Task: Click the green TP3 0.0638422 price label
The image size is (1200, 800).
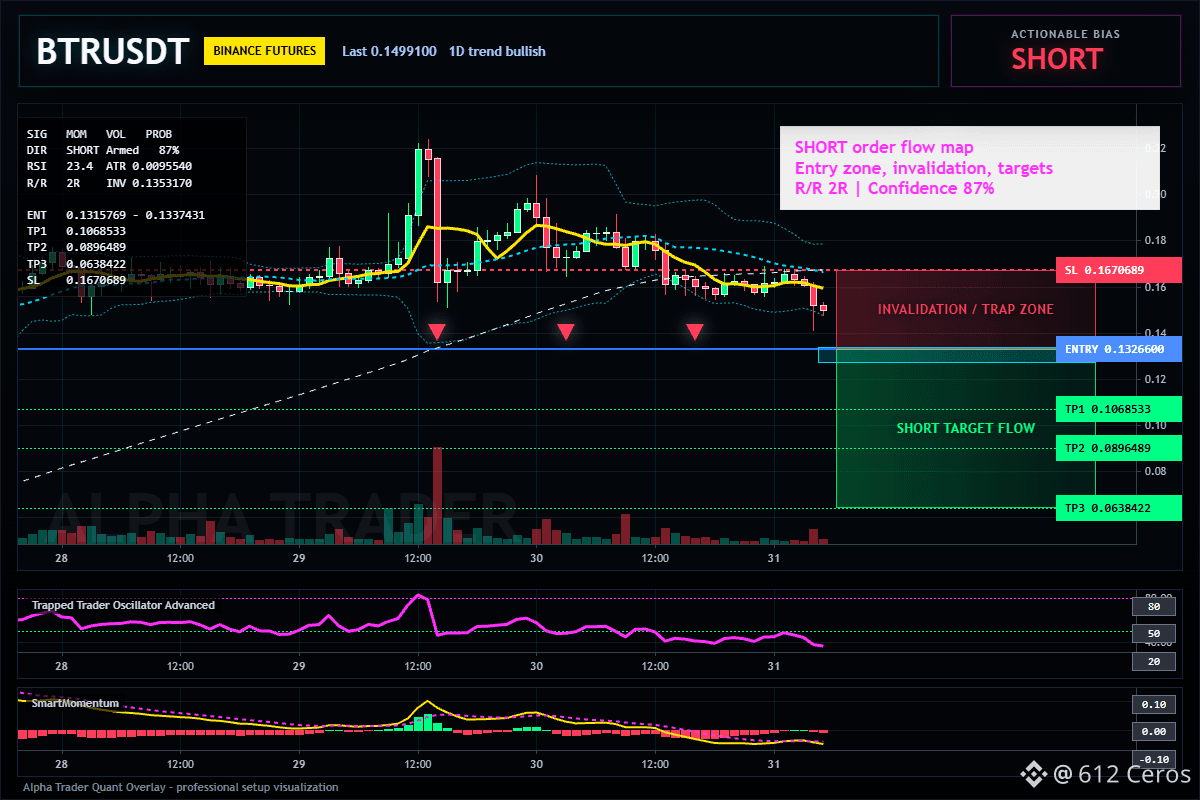Action: [x=1118, y=508]
